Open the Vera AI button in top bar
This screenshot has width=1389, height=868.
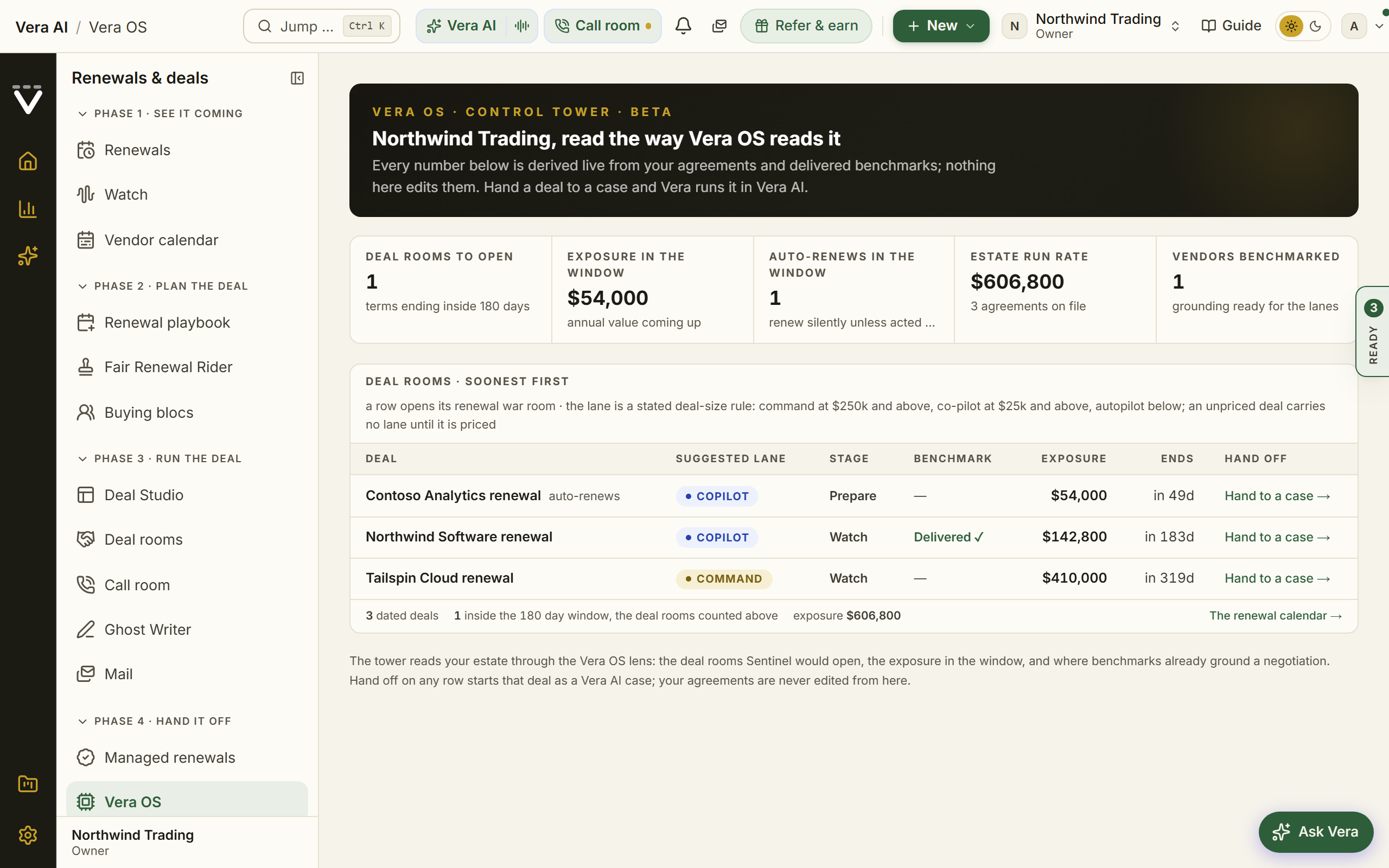click(462, 26)
